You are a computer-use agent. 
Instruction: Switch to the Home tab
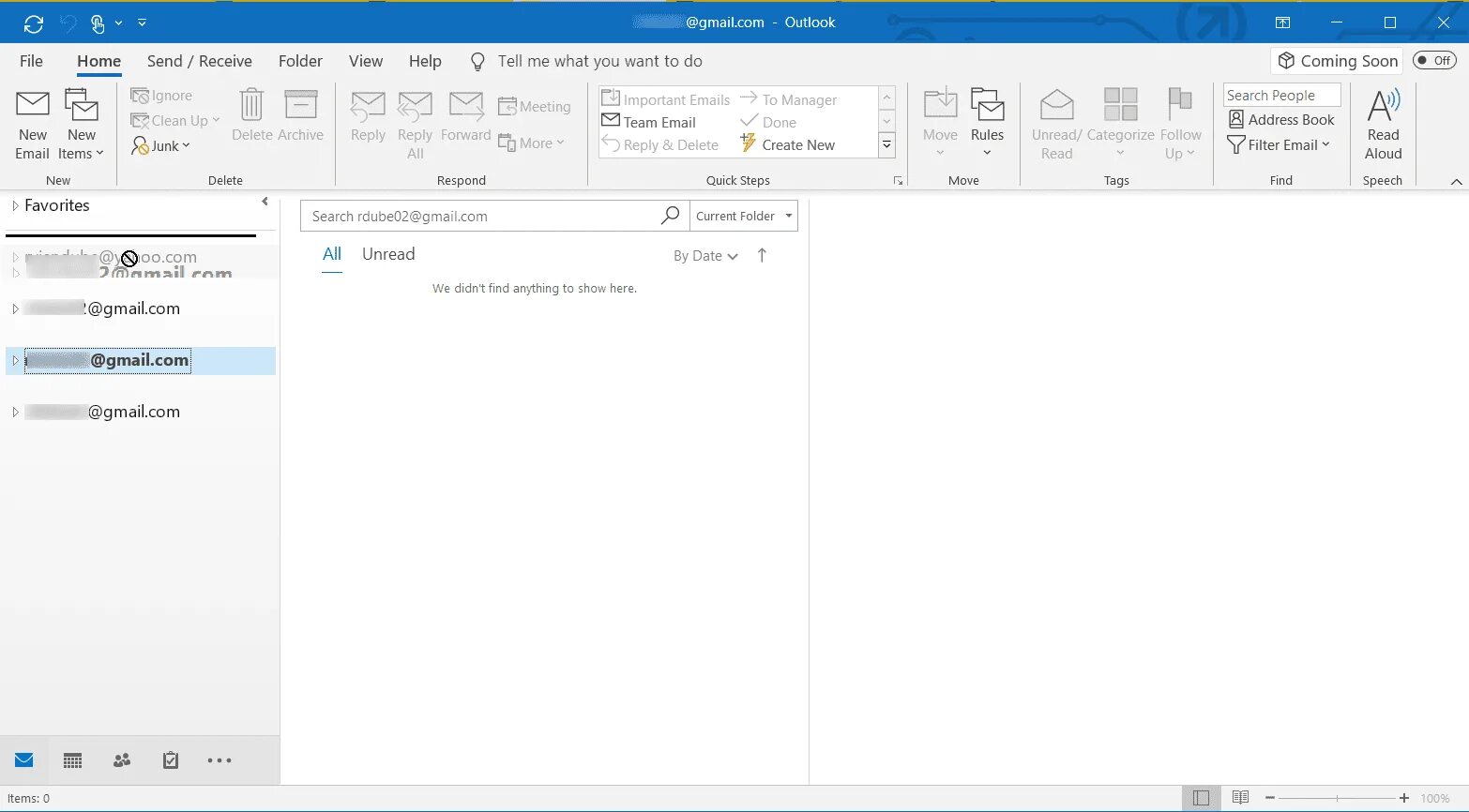(98, 61)
